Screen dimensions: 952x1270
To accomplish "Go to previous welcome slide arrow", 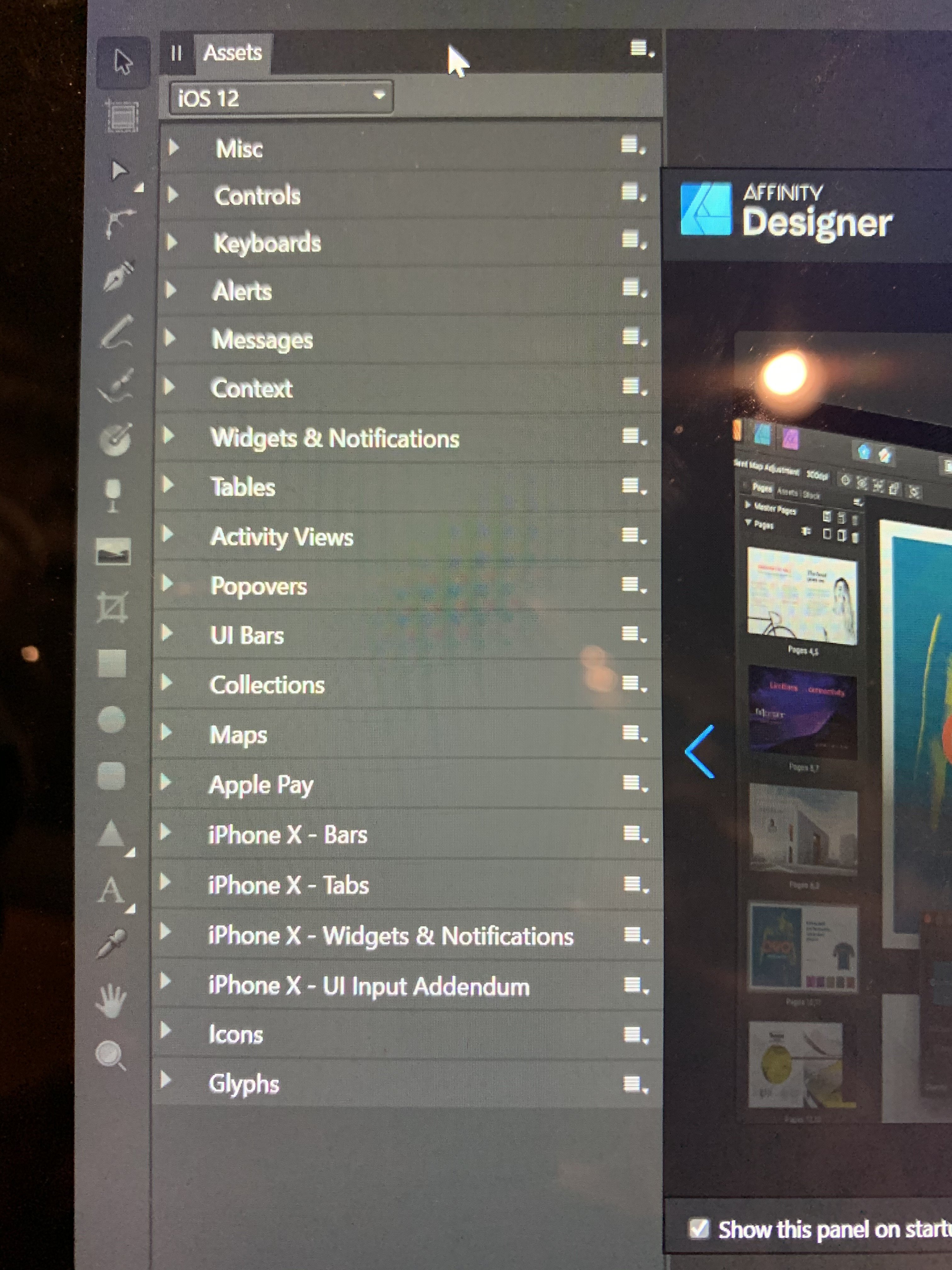I will point(700,752).
